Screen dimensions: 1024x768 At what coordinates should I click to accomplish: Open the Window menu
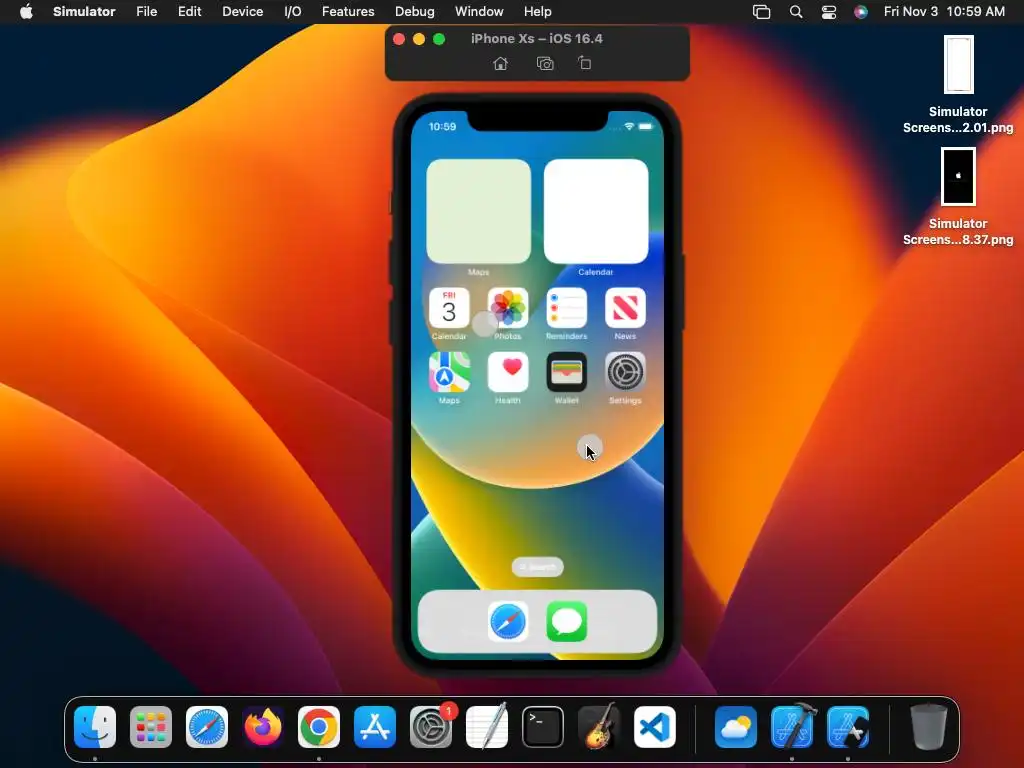[x=479, y=12]
